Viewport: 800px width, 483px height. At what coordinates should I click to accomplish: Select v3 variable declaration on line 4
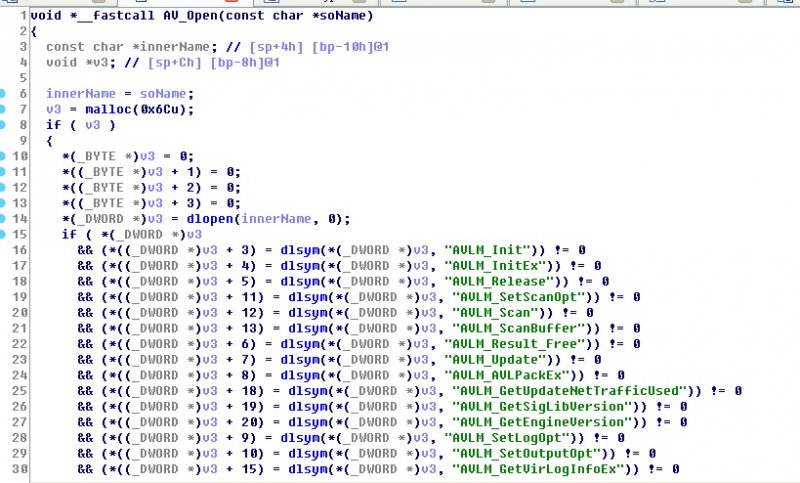tap(100, 63)
